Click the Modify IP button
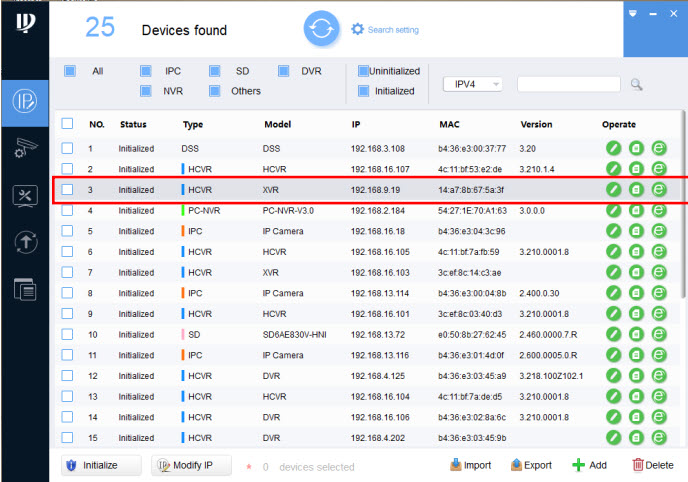This screenshot has width=688, height=482. tap(191, 465)
